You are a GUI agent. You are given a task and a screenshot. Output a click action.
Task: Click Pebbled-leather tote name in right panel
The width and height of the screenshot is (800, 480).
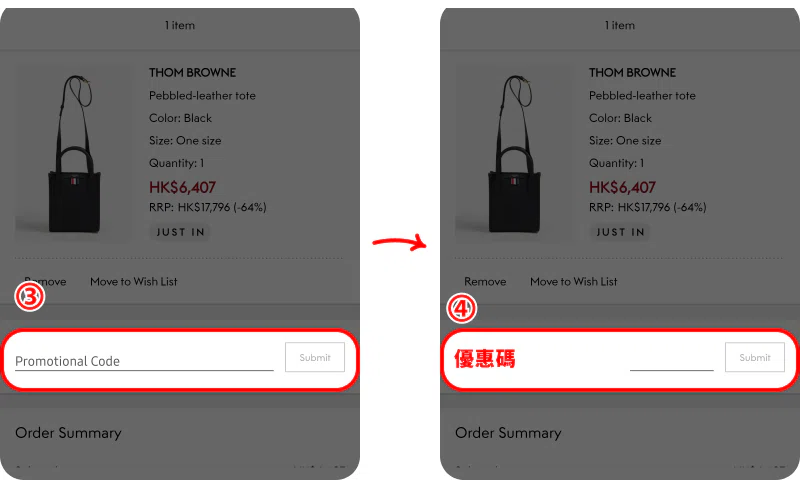[642, 95]
